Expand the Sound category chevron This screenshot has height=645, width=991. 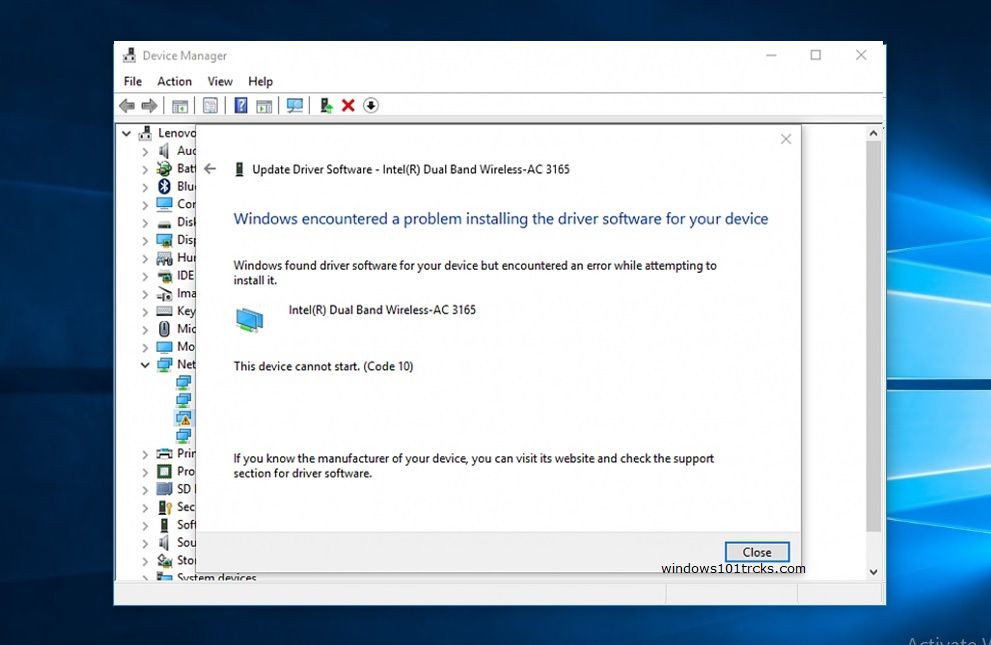point(145,543)
